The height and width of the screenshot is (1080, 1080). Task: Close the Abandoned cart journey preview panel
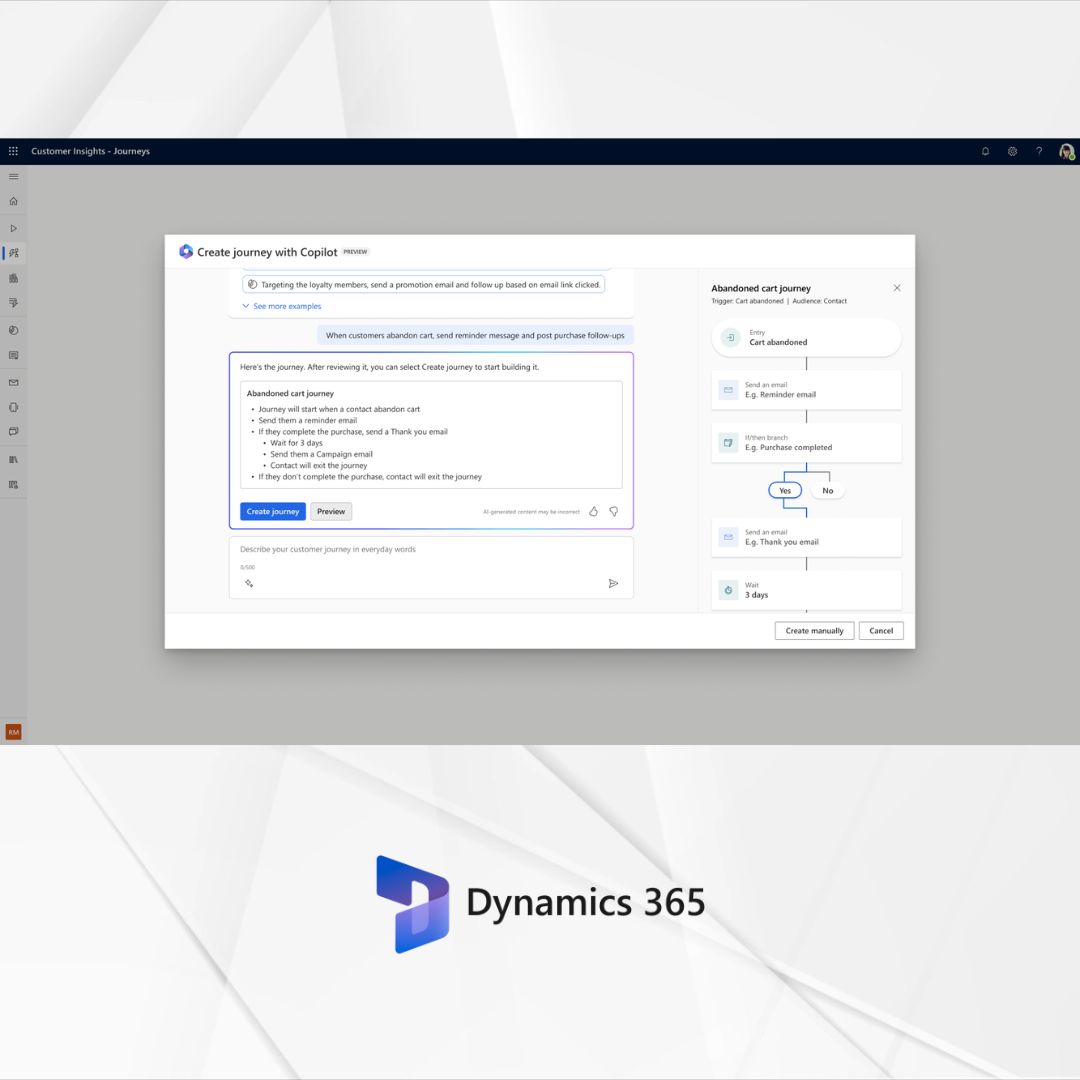tap(897, 288)
